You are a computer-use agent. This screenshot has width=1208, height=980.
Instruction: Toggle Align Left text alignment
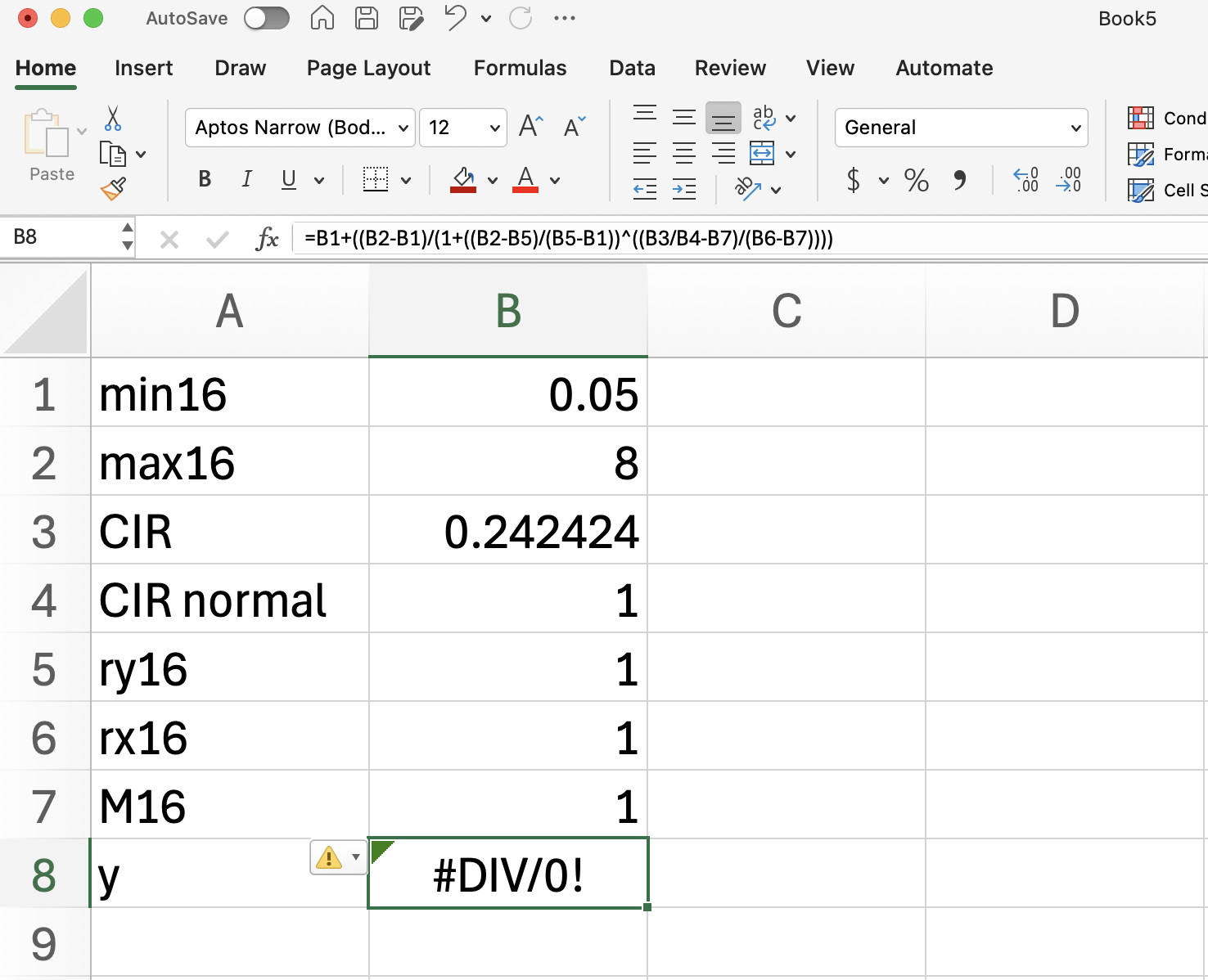tap(645, 153)
